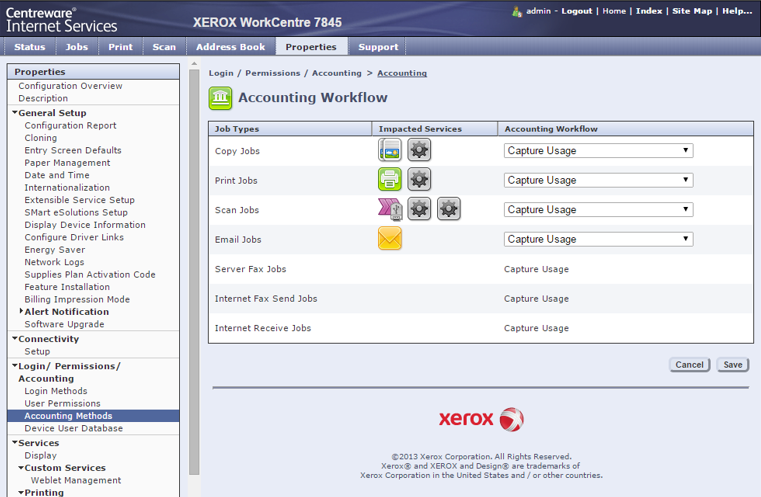This screenshot has width=761, height=497.
Task: Click the Logout link in header
Action: [576, 11]
